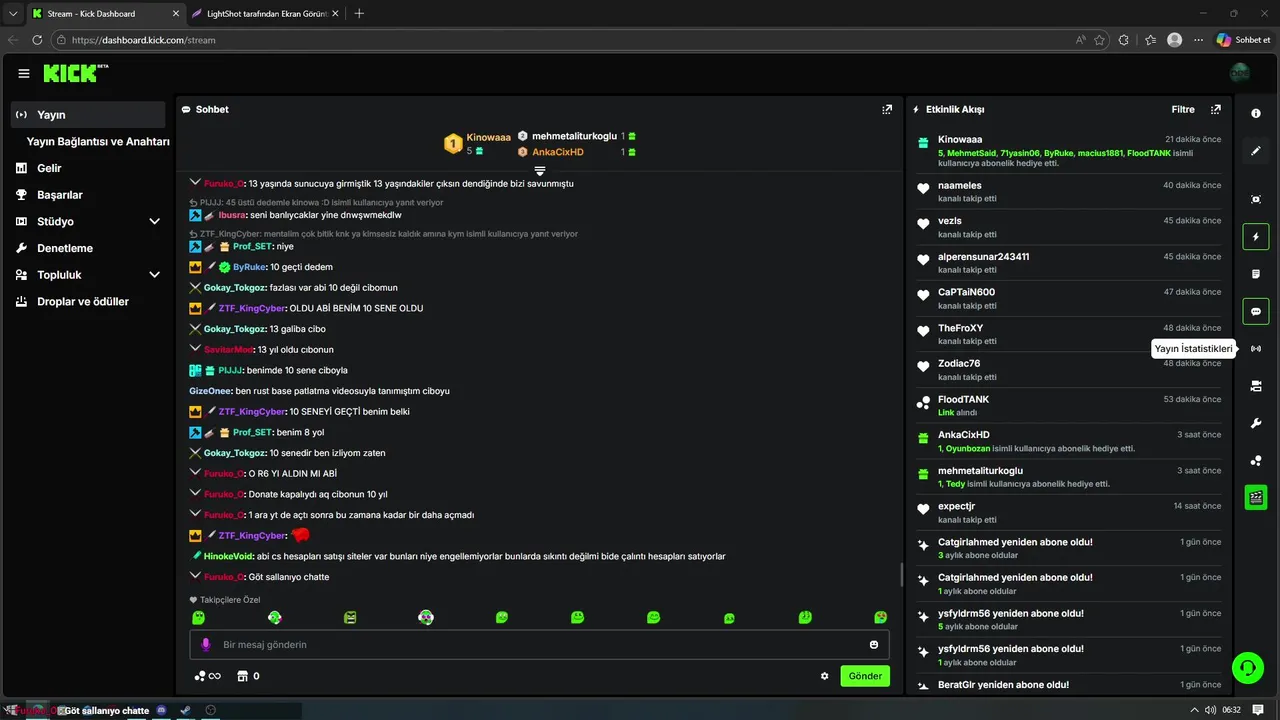Collapse the leaderboard arrow under Kinowaaa
Screen dimensions: 1280x720
[x=540, y=171]
